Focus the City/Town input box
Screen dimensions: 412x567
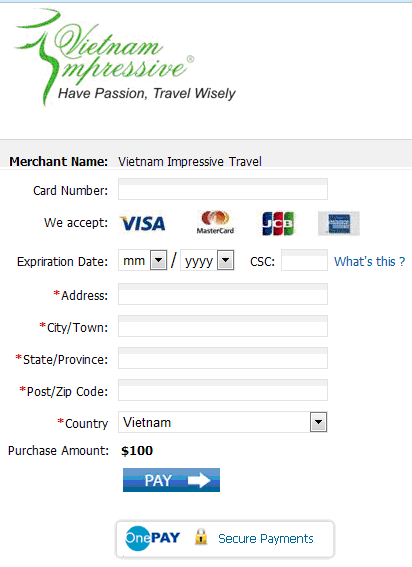click(x=223, y=326)
